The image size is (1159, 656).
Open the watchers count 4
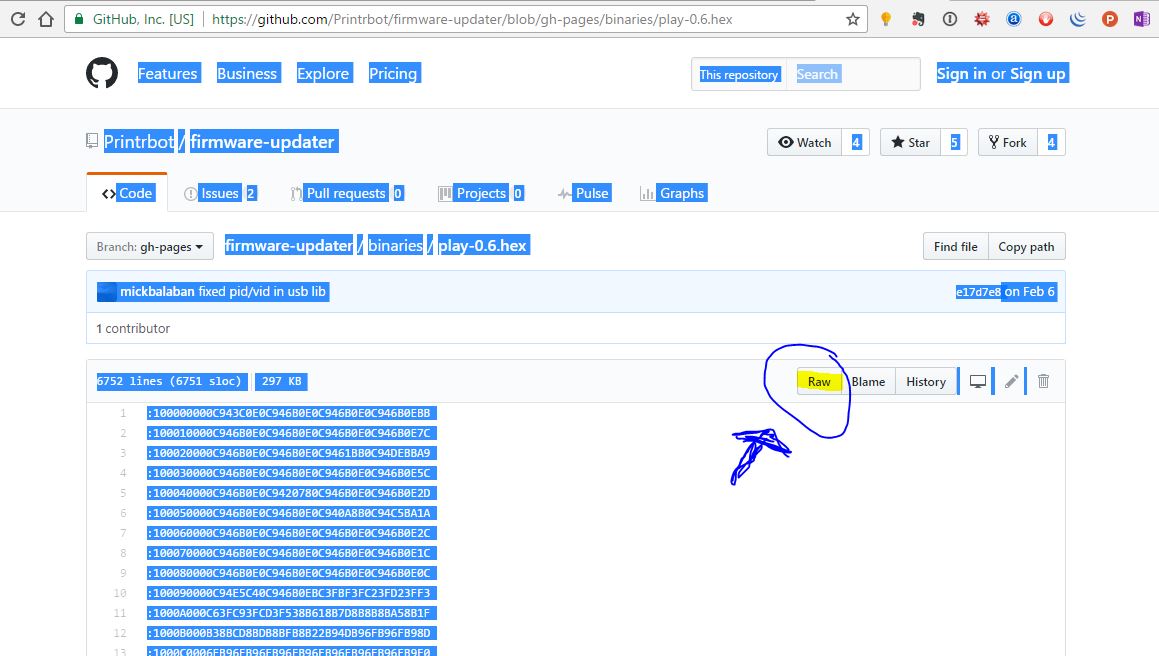click(856, 142)
